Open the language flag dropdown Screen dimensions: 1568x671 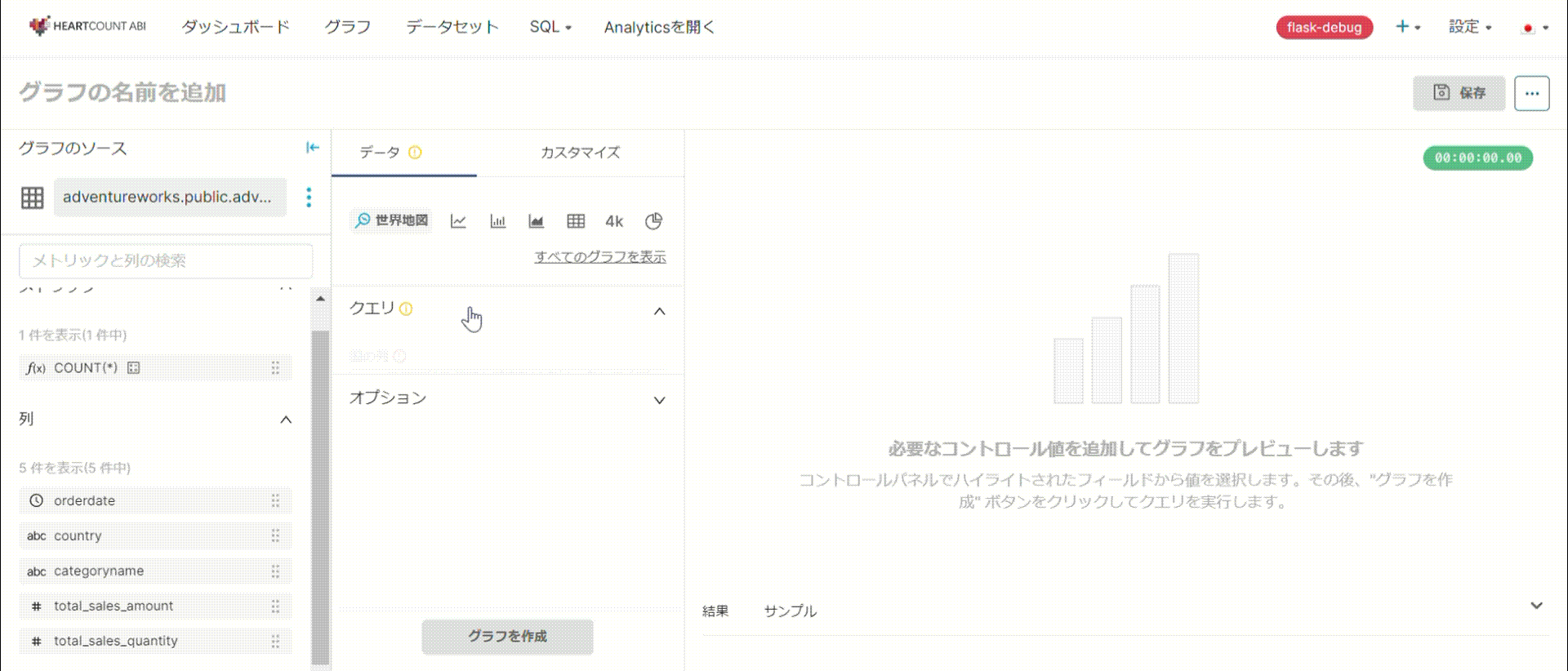pos(1535,28)
